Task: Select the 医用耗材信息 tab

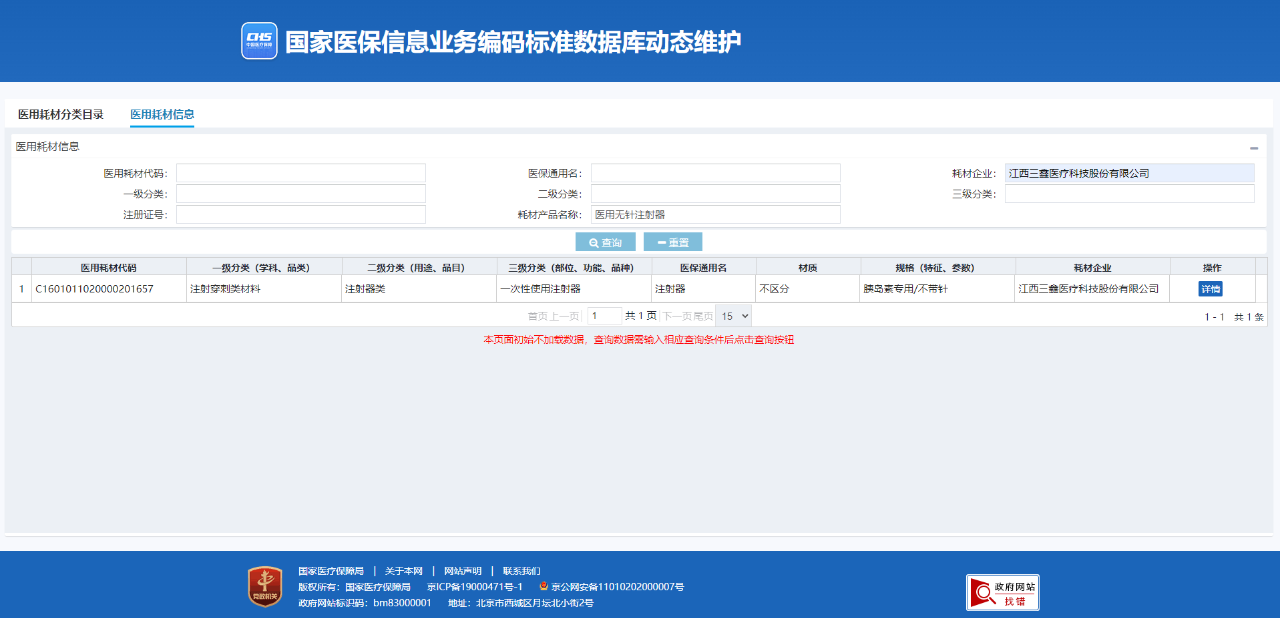Action: [162, 114]
